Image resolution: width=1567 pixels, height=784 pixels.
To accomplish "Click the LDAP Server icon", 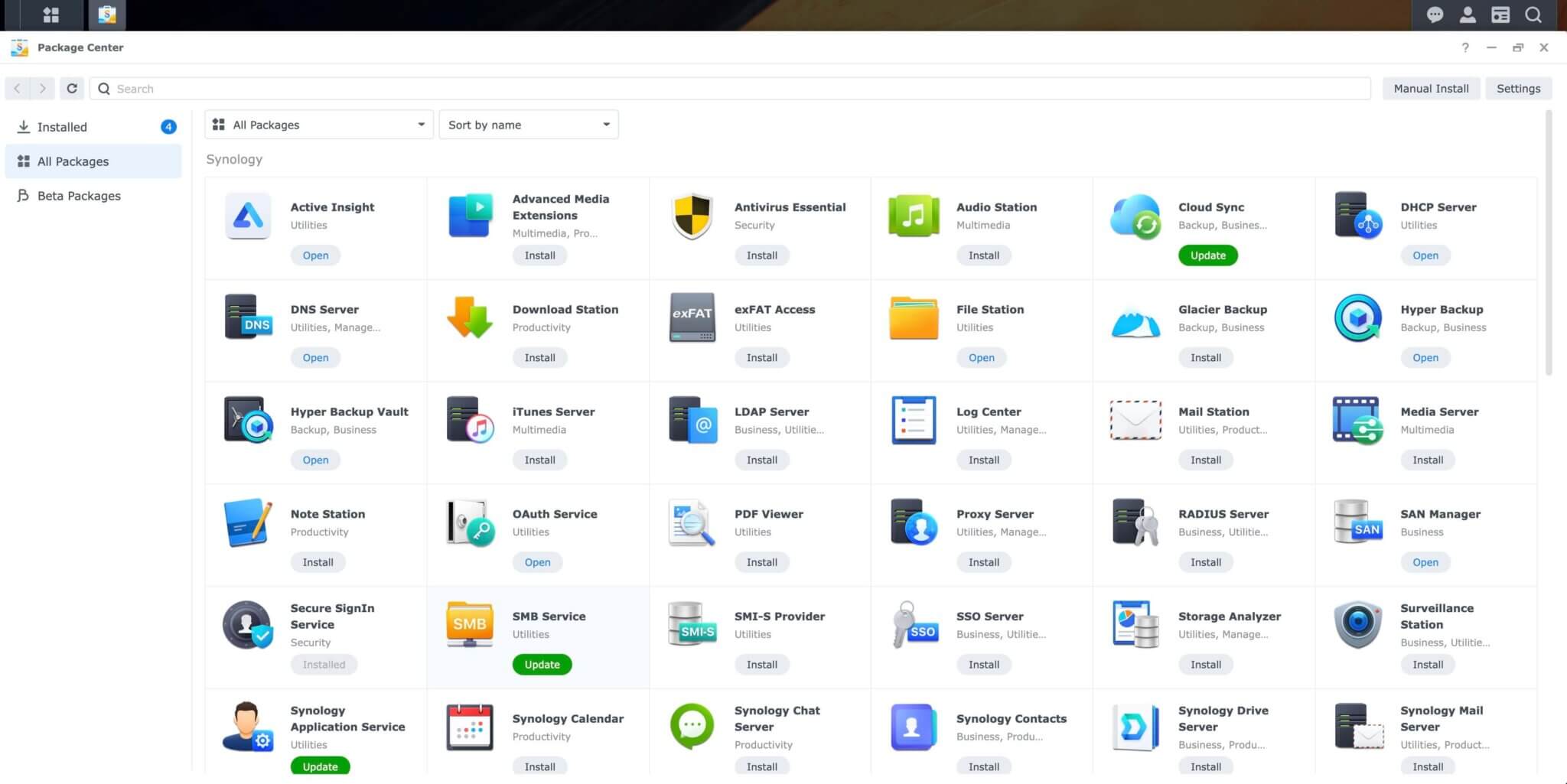I will point(692,420).
